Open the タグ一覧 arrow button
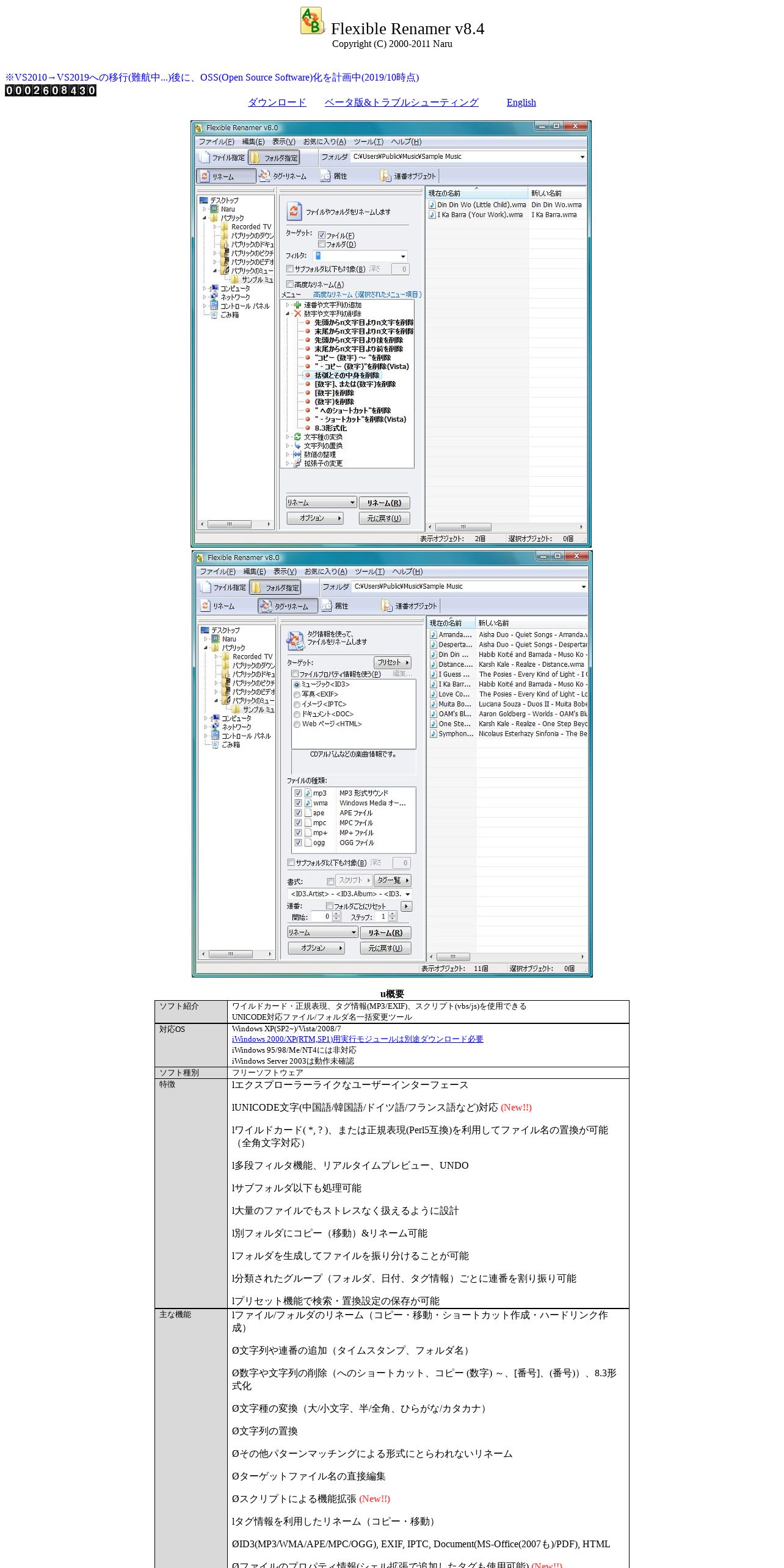 [x=393, y=880]
